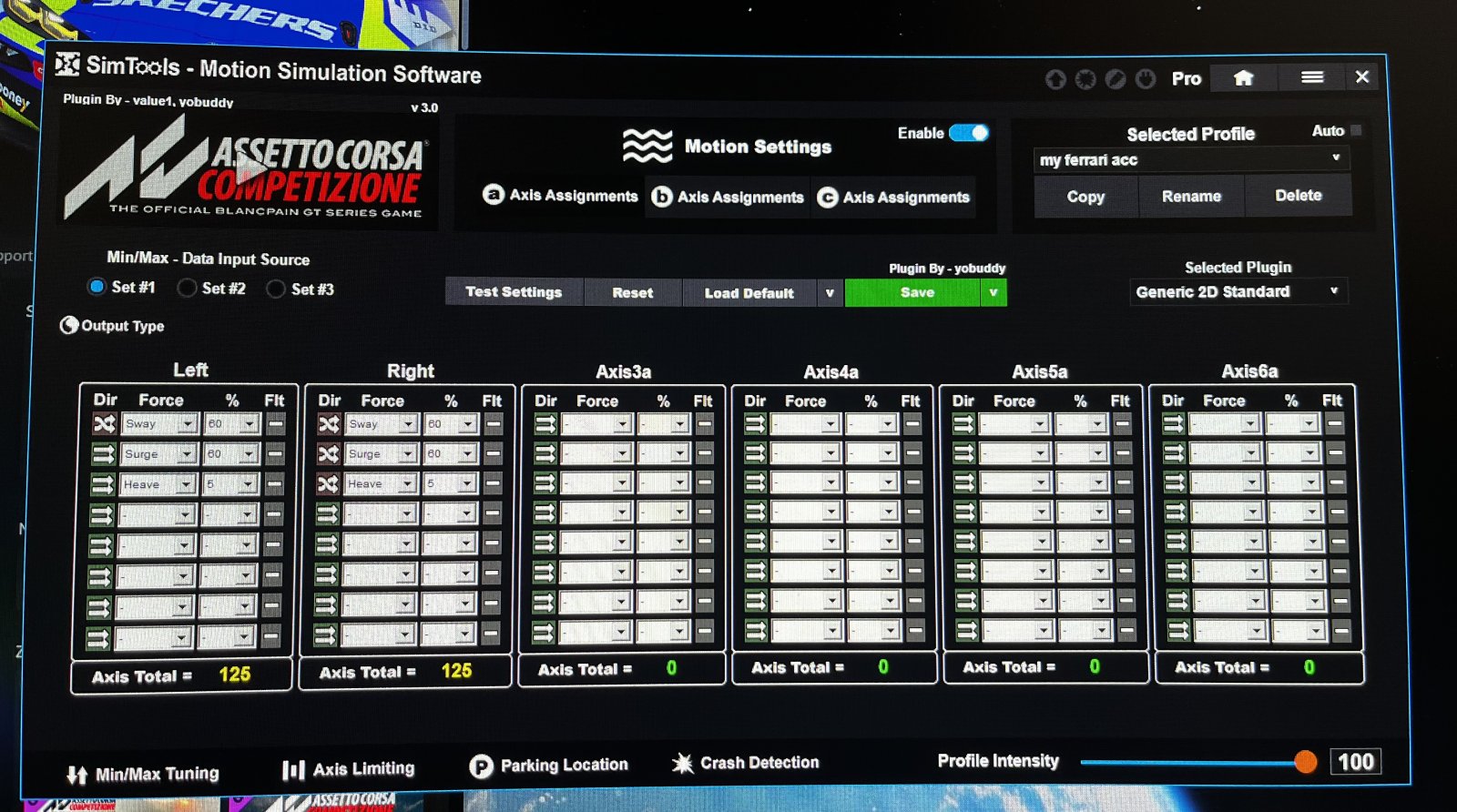
Task: Click the filter button on Right axis Heave row
Action: (x=493, y=483)
